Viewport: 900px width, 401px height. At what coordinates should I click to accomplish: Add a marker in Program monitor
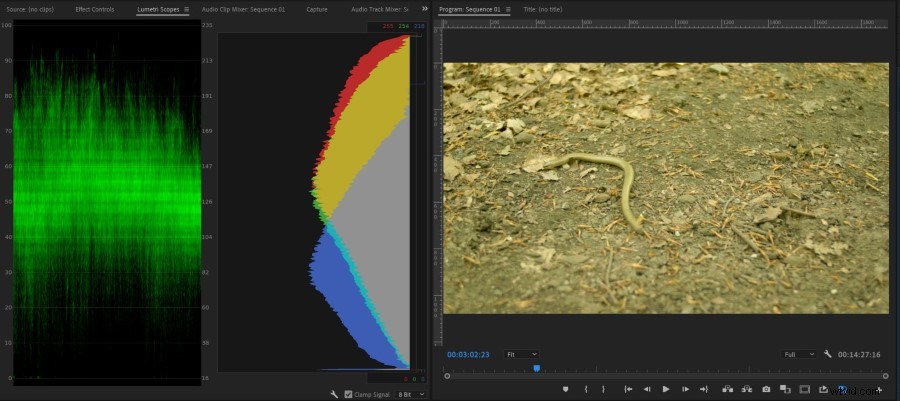[x=565, y=389]
